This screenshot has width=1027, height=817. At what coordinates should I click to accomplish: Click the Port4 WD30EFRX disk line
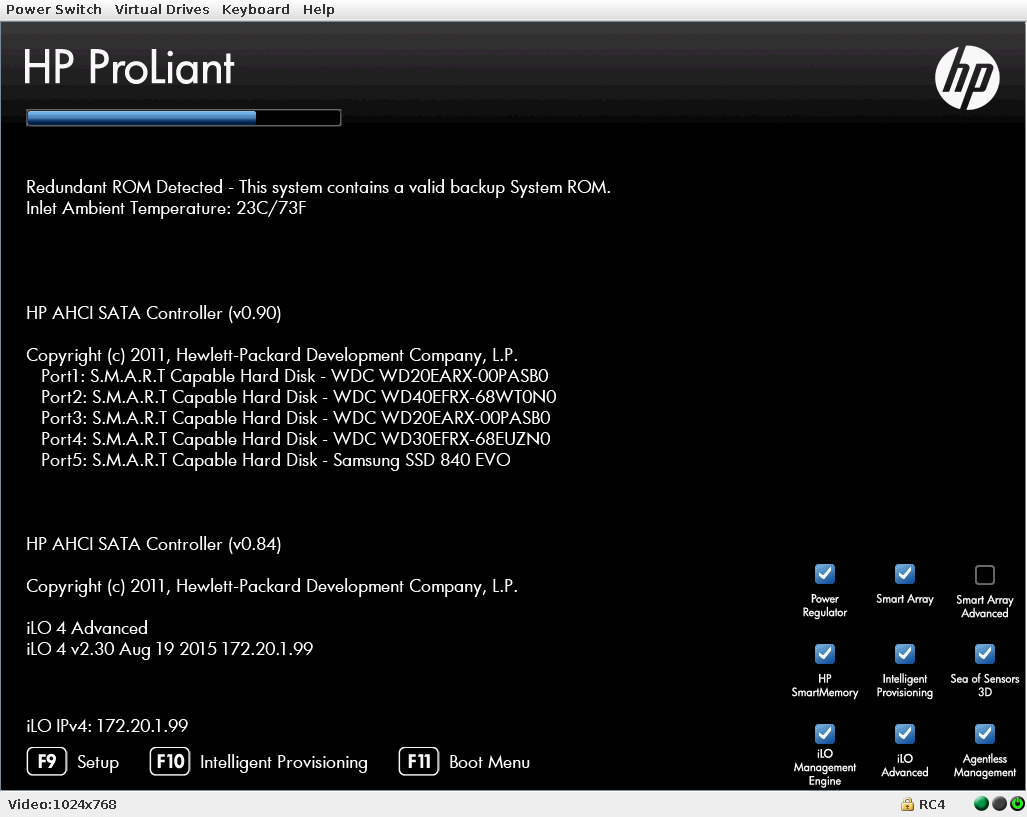[x=295, y=439]
